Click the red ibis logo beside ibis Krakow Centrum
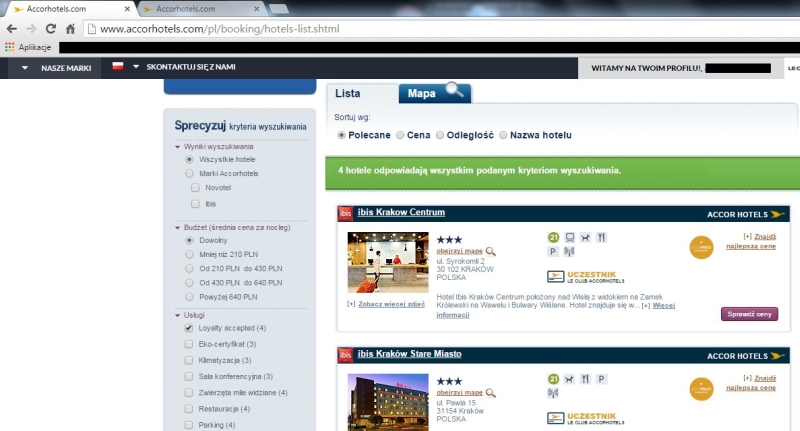The image size is (800, 431). pos(346,213)
